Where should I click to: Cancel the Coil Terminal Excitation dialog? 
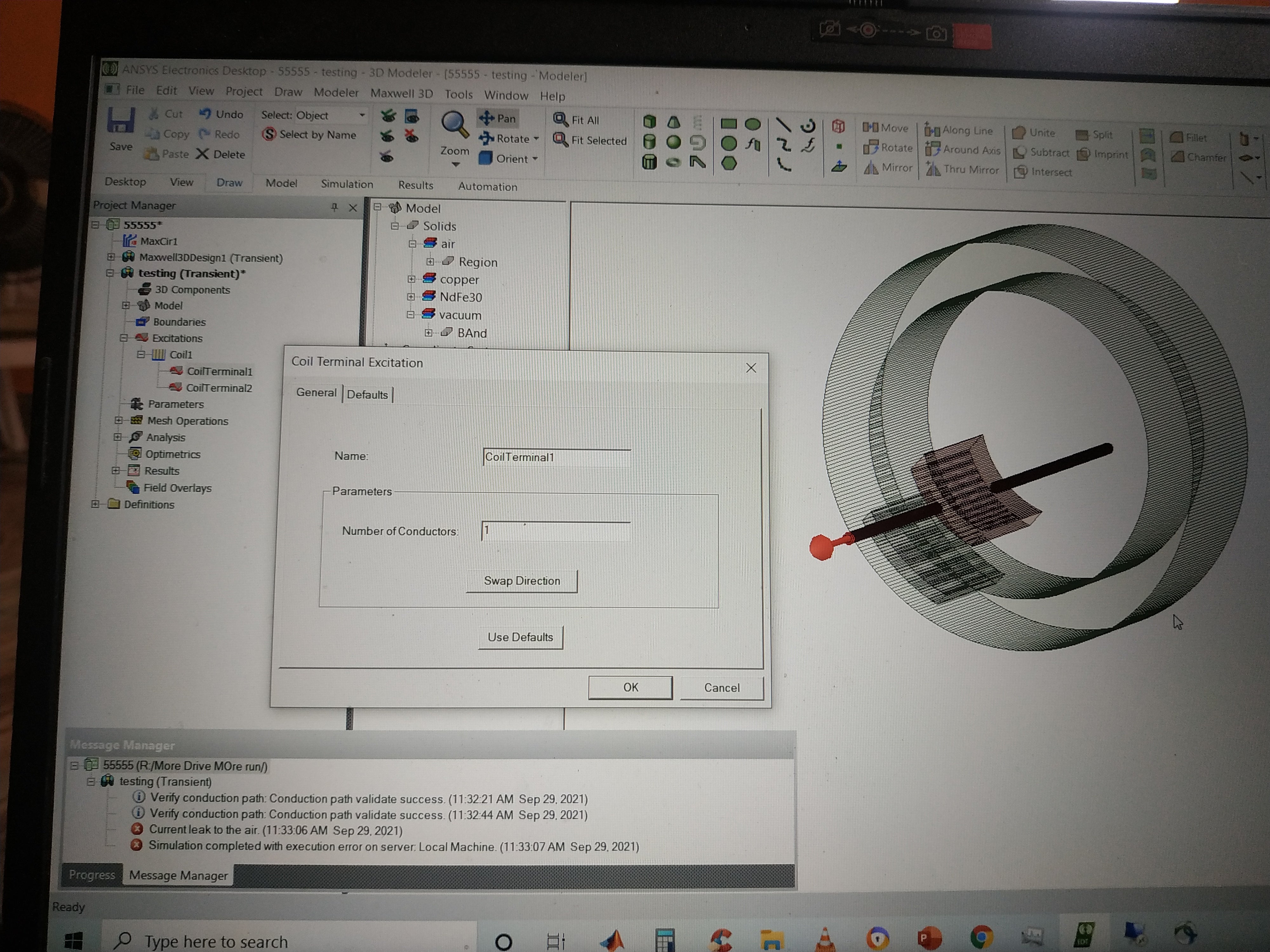pos(722,687)
